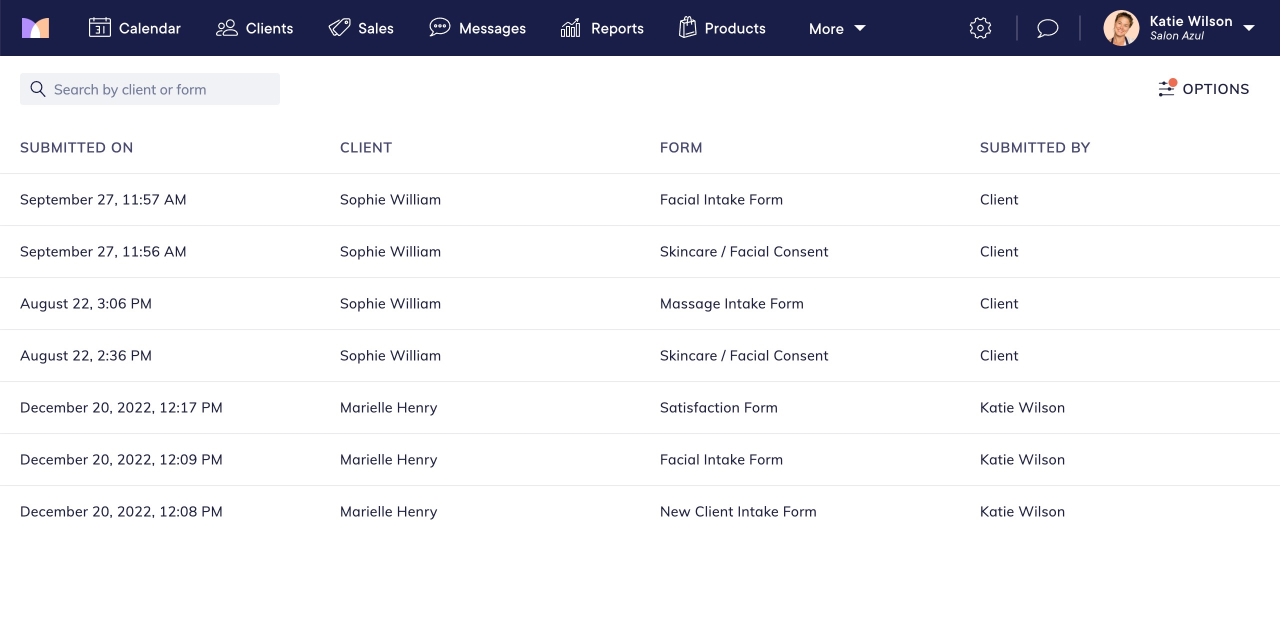This screenshot has width=1280, height=630.
Task: Open Sophie William's Facial Intake Form
Action: tap(721, 199)
